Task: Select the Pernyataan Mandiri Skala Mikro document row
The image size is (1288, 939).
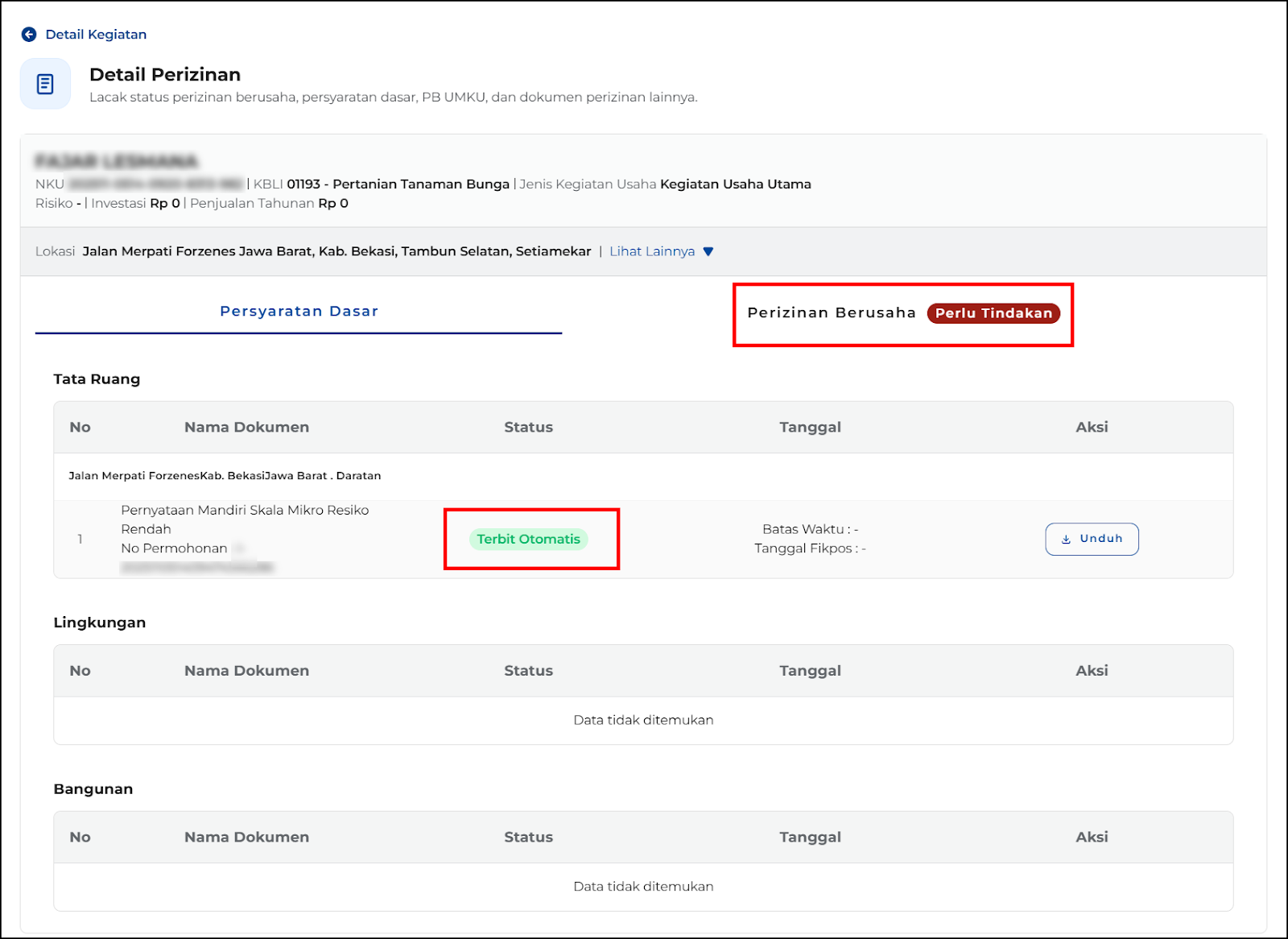Action: coord(245,519)
